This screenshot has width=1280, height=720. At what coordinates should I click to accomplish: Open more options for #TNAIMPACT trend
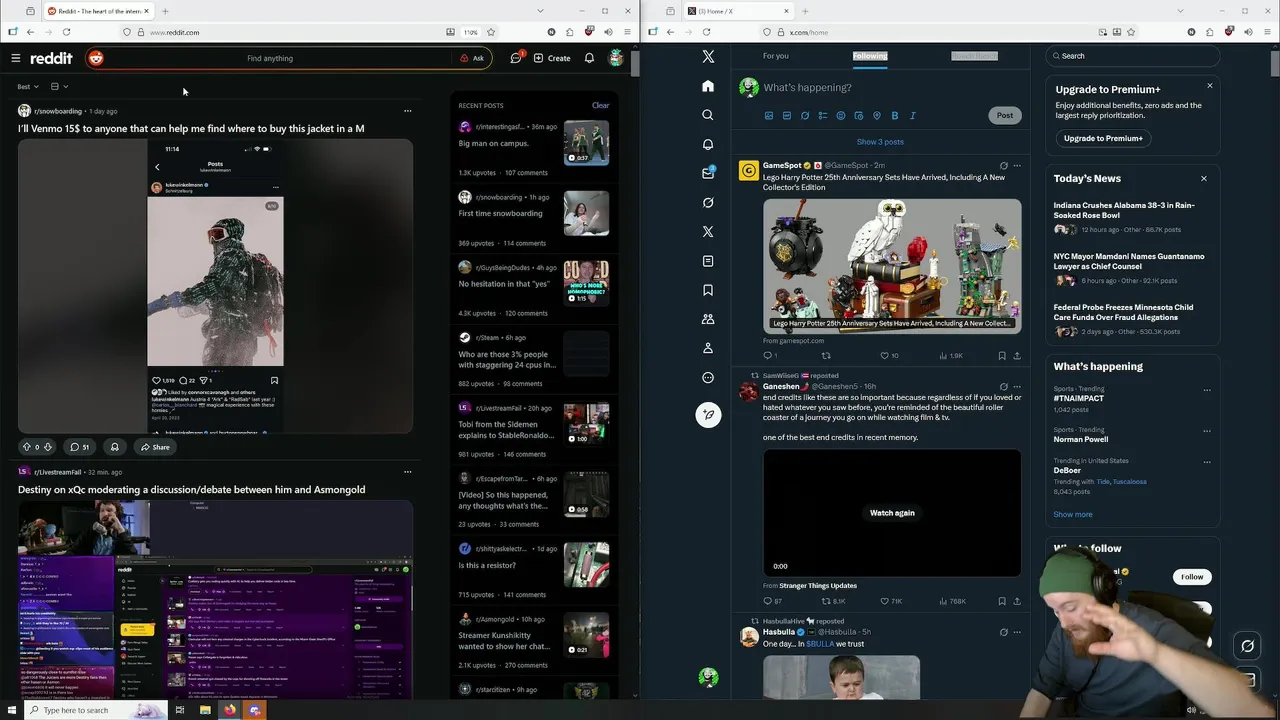(x=1207, y=390)
